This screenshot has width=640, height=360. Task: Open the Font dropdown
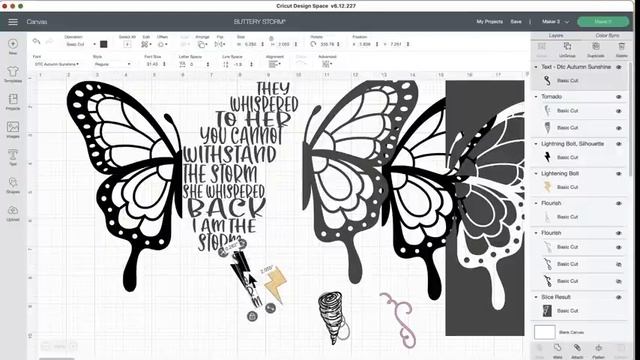57,64
